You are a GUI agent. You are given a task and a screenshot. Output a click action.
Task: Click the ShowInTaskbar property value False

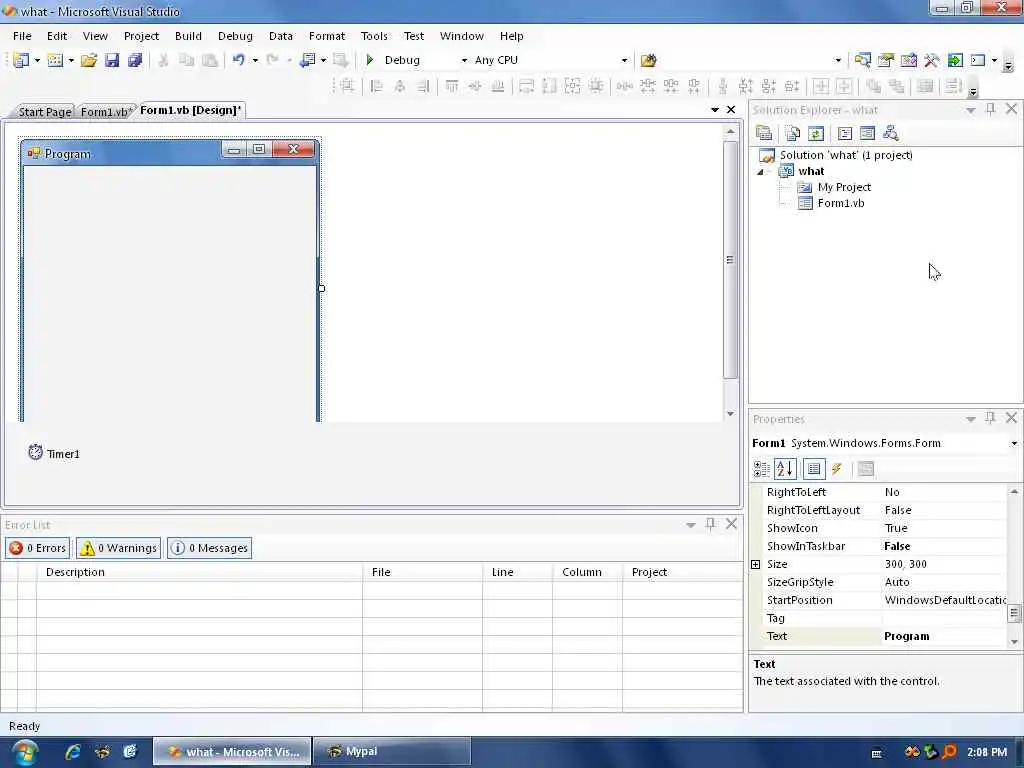[943, 546]
